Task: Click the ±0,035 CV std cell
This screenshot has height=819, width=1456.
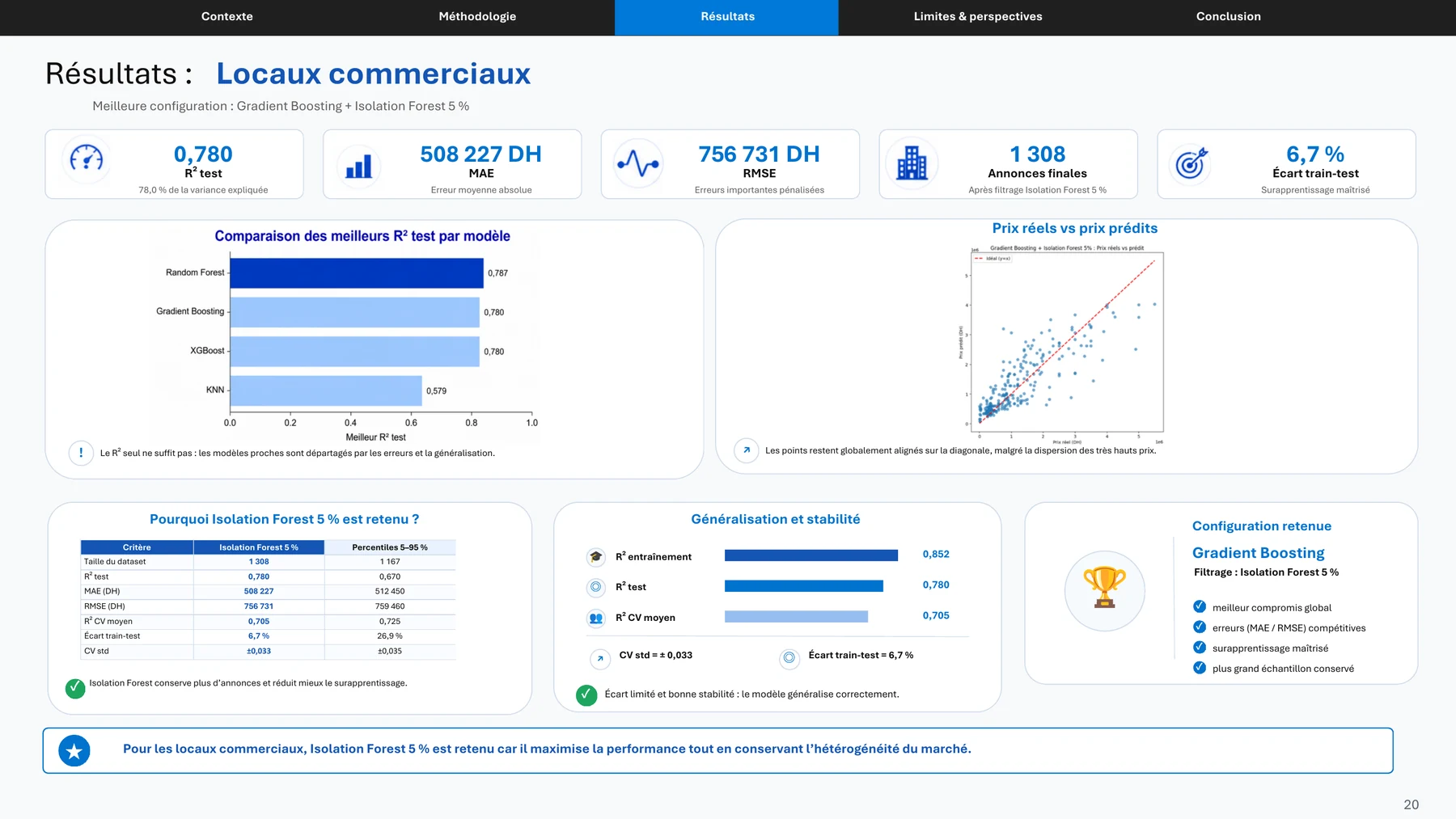Action: point(390,651)
